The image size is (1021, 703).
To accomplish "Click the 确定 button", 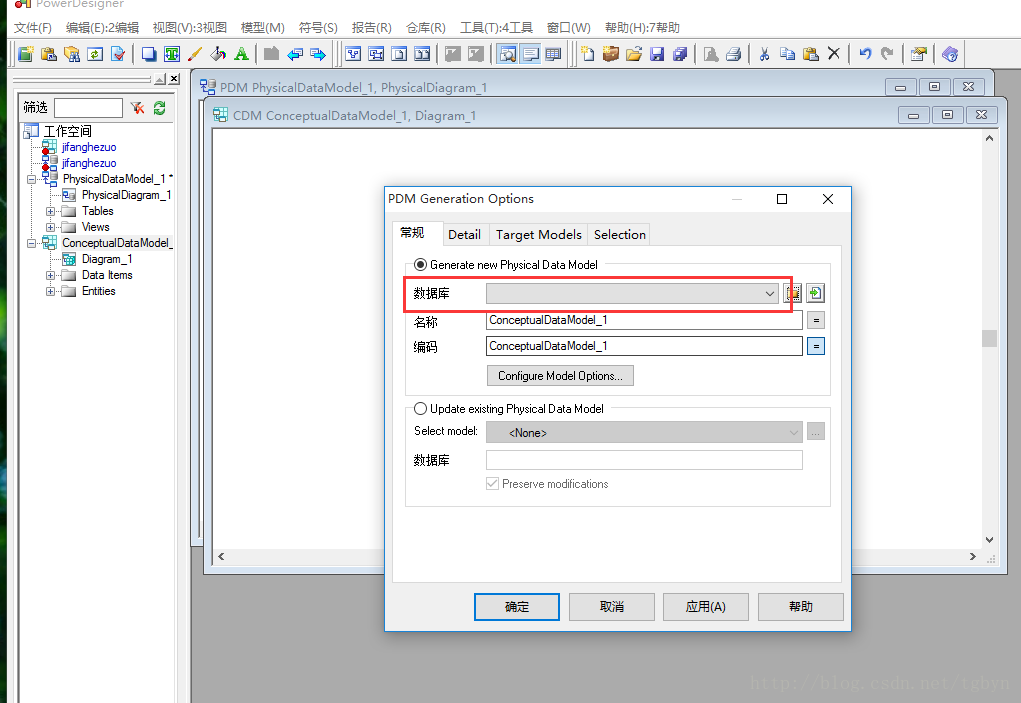I will [517, 607].
